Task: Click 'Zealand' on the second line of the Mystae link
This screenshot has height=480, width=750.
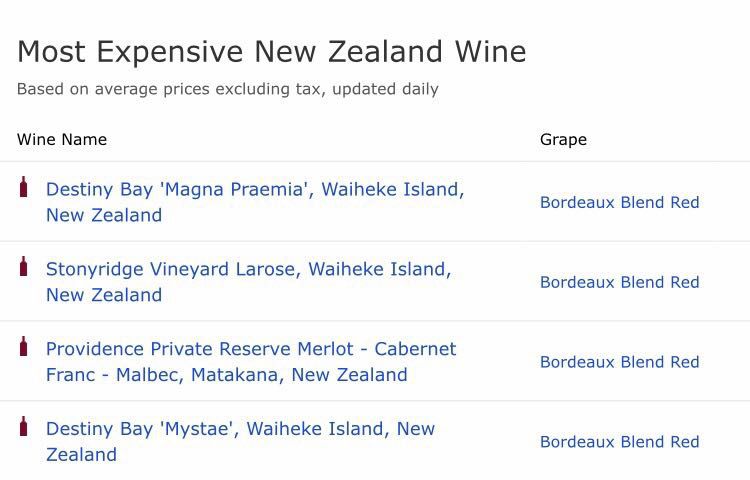Action: (81, 455)
